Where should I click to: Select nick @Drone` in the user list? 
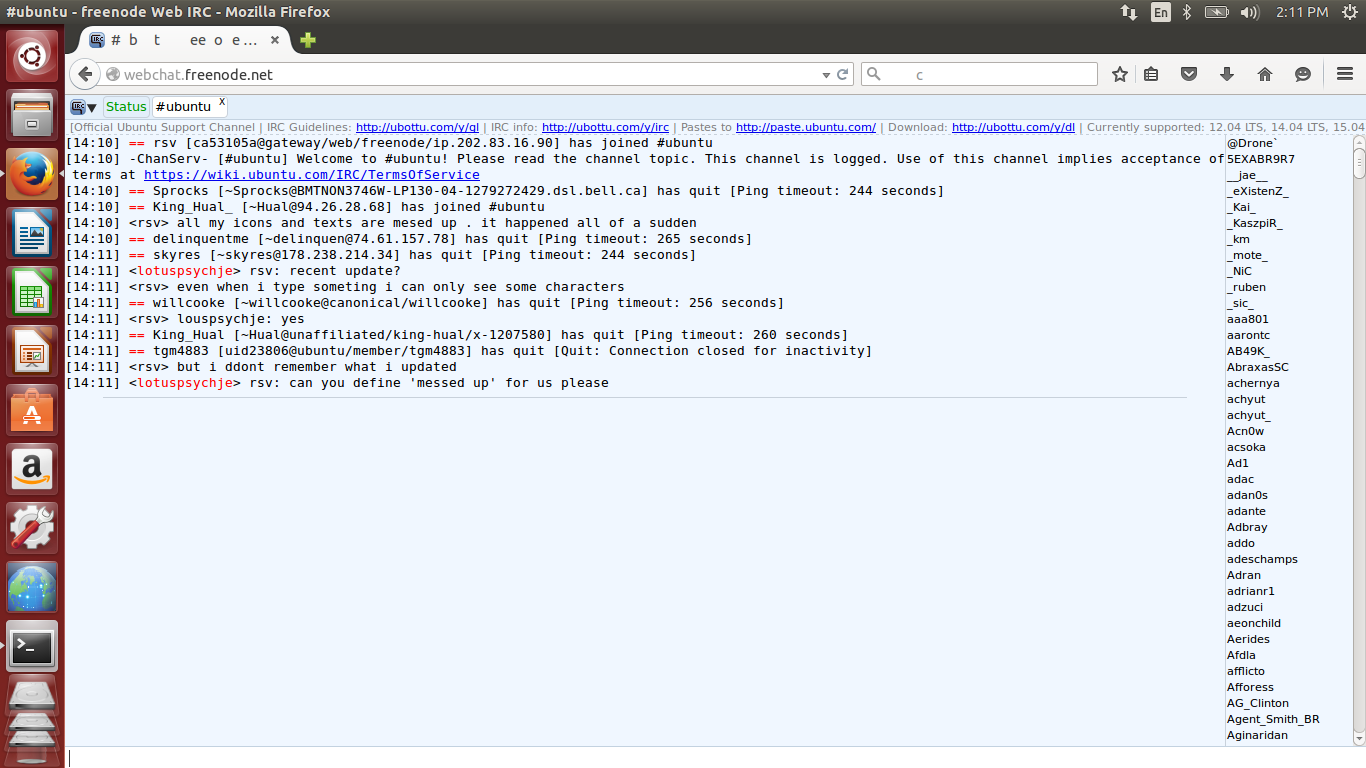tap(1252, 143)
